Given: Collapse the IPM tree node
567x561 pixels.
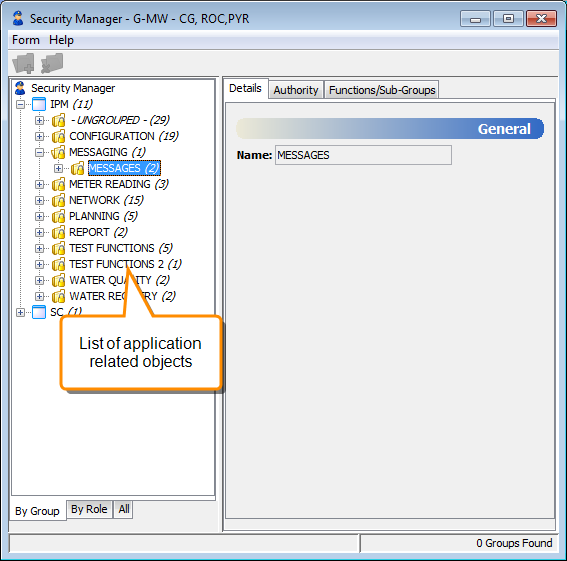Looking at the screenshot, I should click(21, 105).
